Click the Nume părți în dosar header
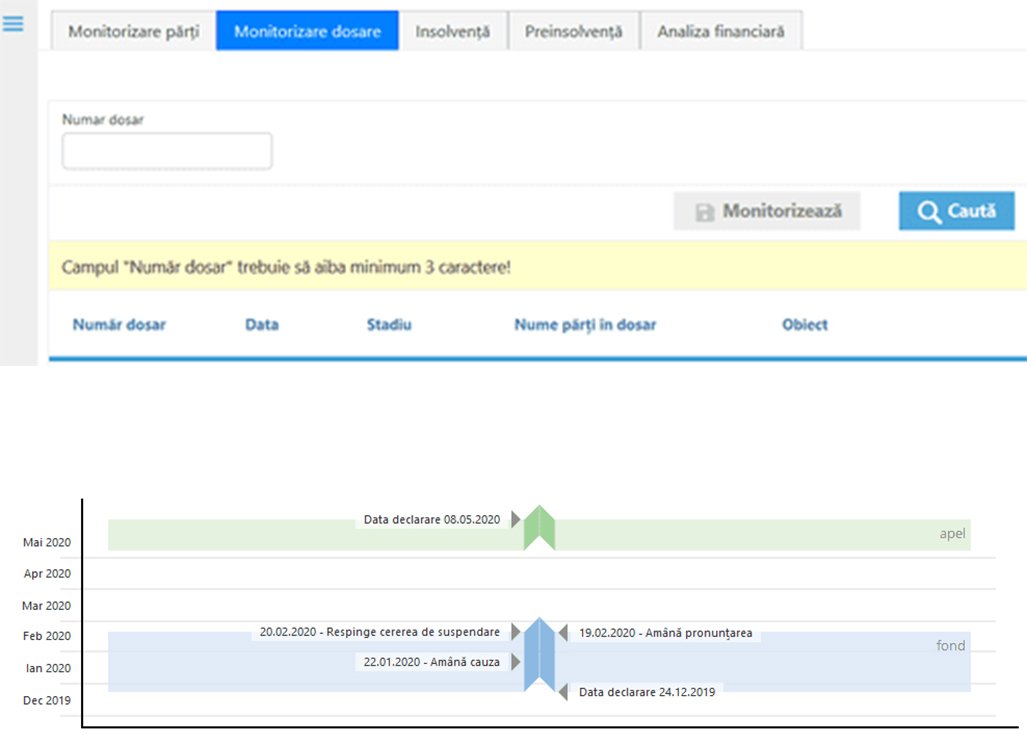Viewport: 1027px width, 744px height. [x=585, y=325]
